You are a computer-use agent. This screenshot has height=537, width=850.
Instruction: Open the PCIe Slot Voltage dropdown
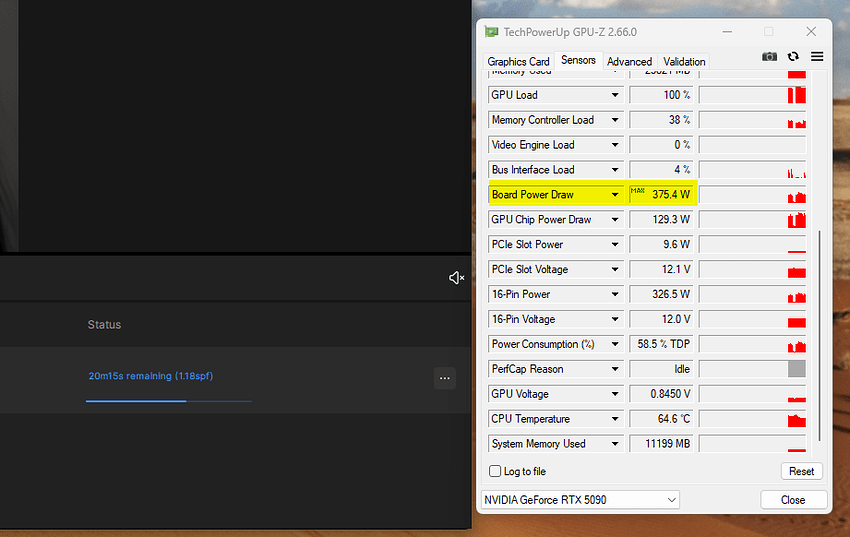pos(615,269)
